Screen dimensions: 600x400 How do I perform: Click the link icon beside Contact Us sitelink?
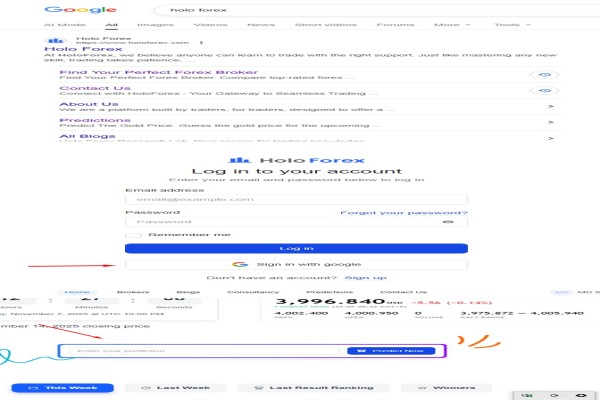[545, 91]
